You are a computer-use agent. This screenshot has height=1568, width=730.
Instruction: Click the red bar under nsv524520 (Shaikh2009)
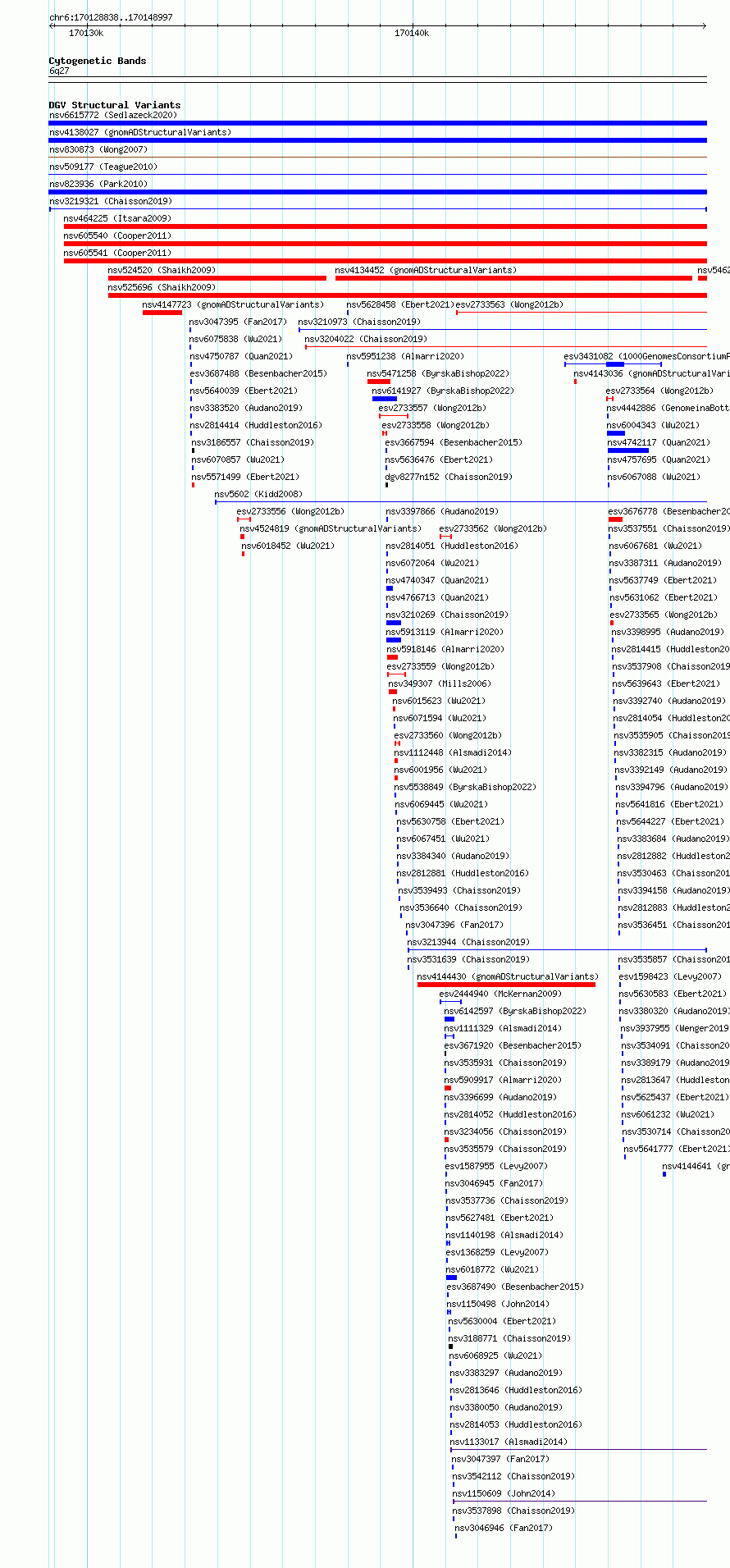click(217, 278)
